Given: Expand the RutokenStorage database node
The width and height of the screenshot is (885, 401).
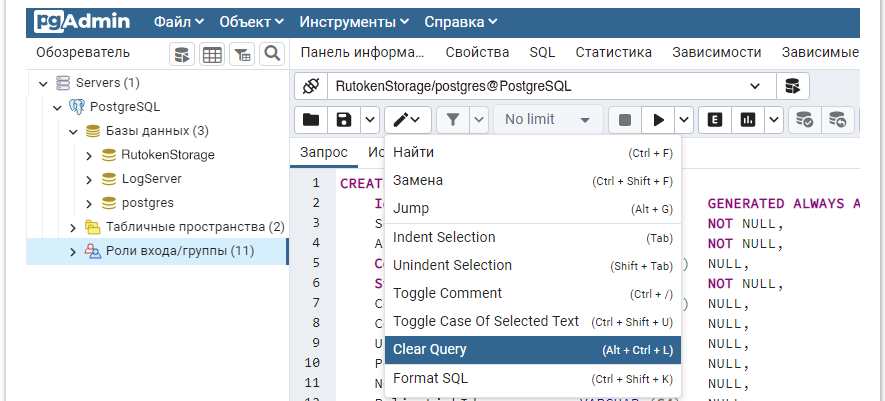Looking at the screenshot, I should [89, 155].
